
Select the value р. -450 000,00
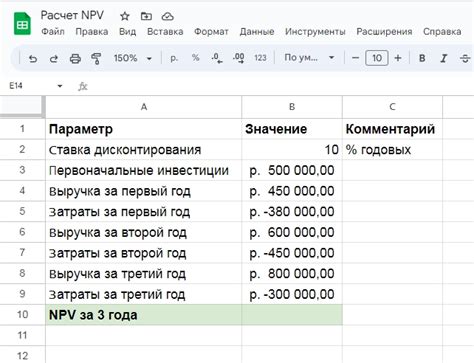(x=292, y=253)
